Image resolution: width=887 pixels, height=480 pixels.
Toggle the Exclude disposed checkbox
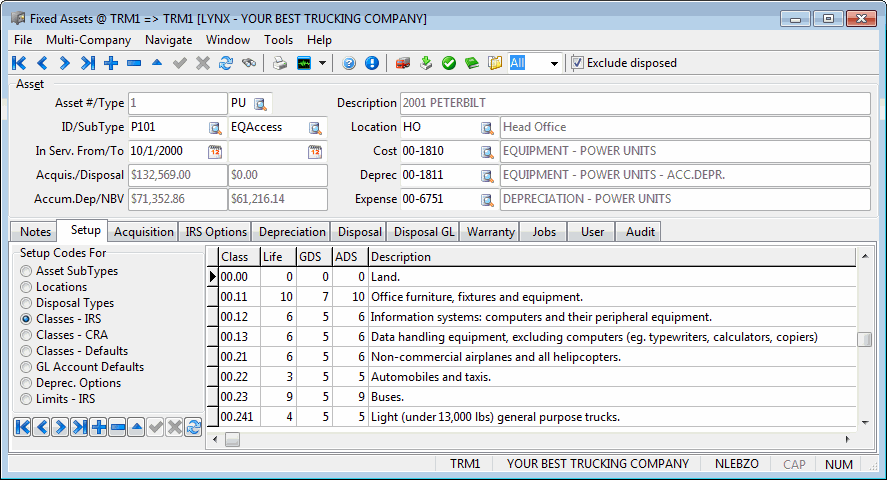(578, 63)
